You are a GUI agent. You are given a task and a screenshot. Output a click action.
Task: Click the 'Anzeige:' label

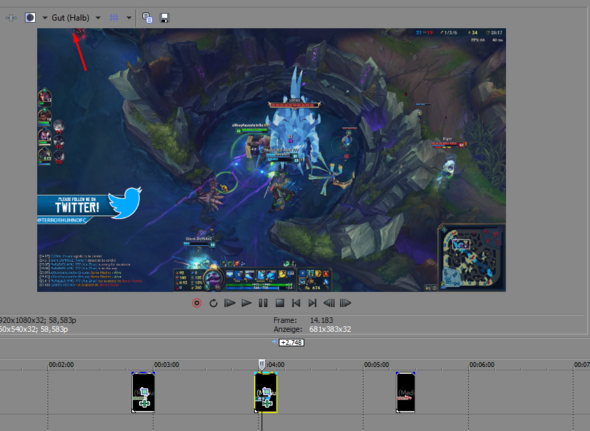click(288, 329)
